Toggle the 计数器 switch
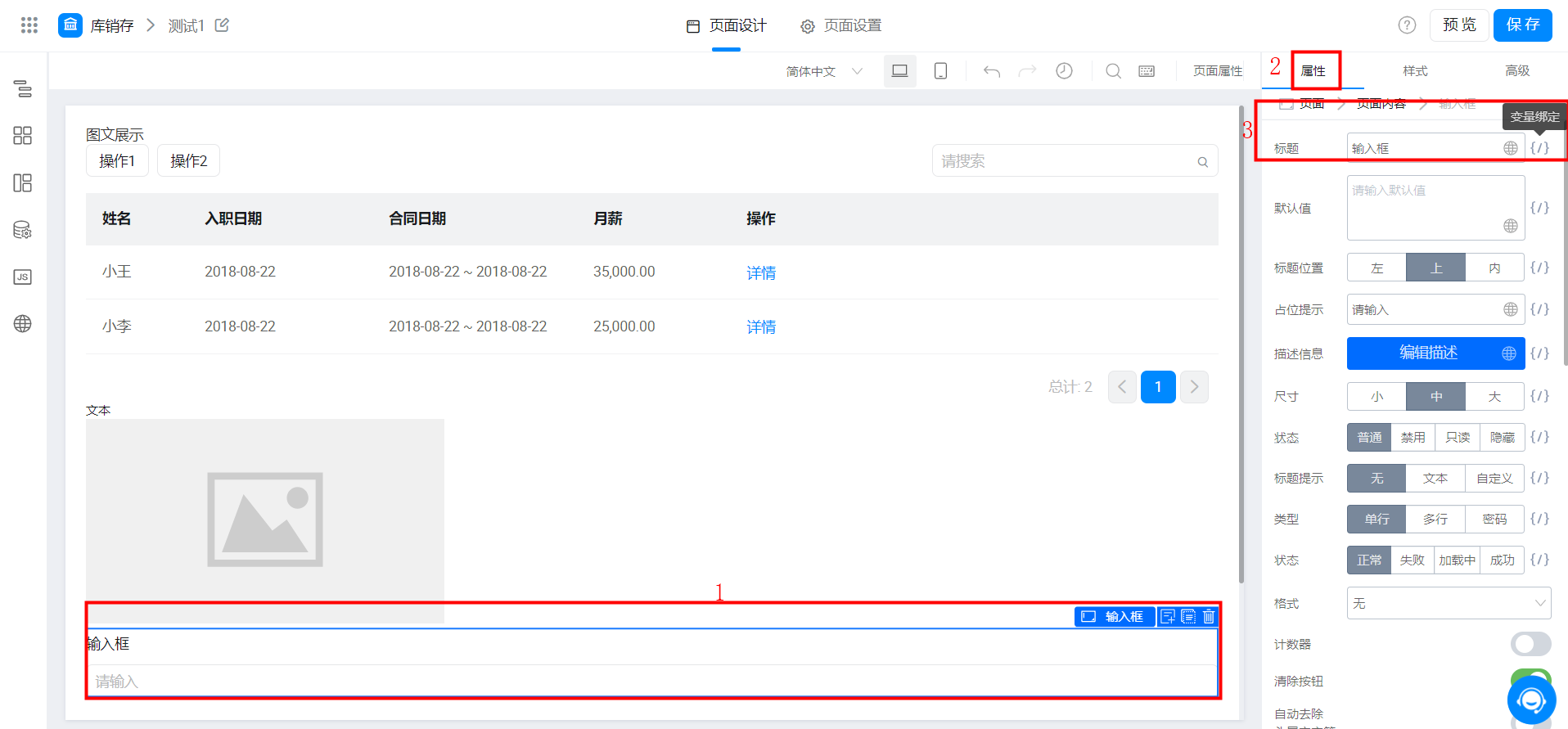 click(1530, 644)
